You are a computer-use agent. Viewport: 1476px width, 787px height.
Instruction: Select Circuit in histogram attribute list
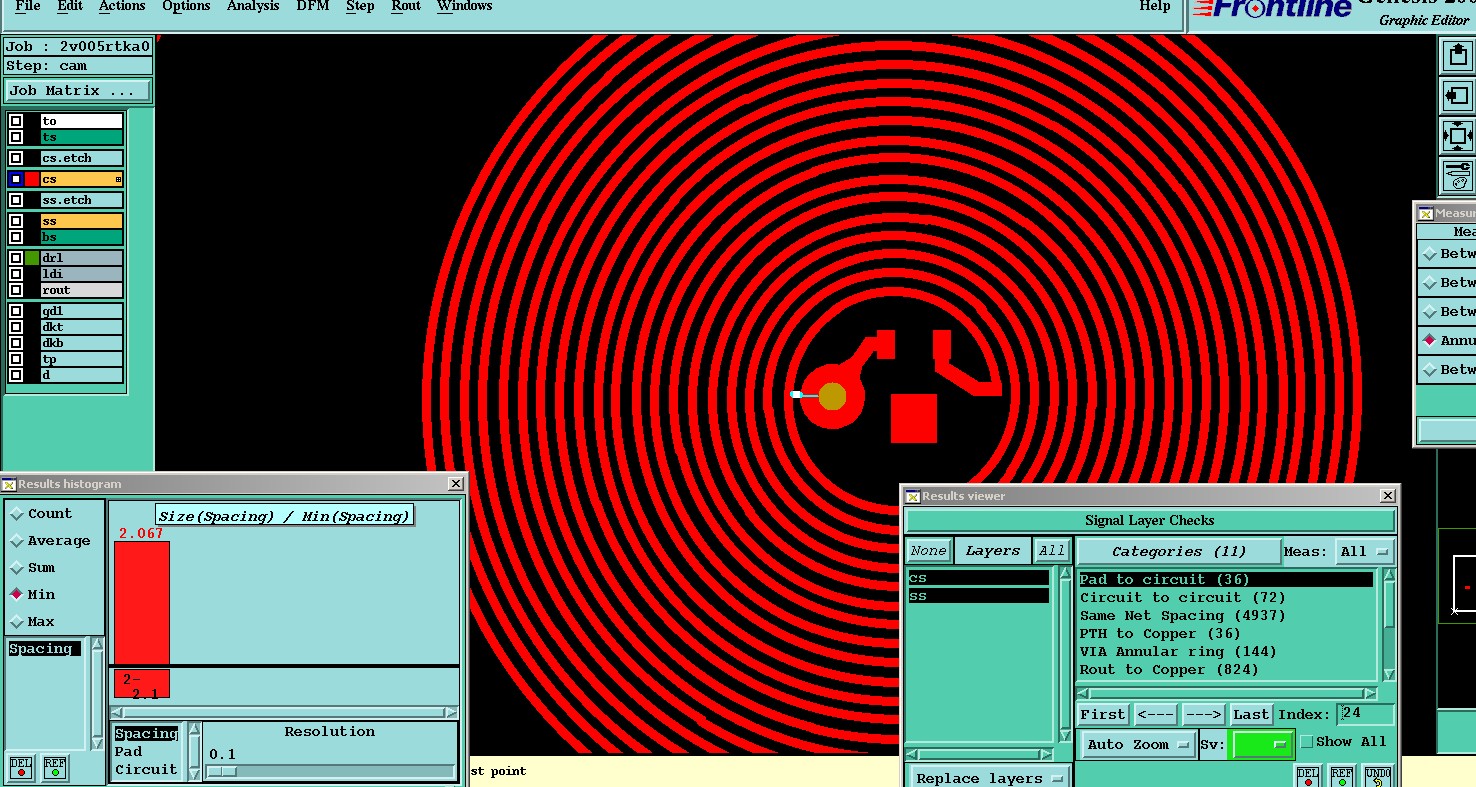click(146, 770)
